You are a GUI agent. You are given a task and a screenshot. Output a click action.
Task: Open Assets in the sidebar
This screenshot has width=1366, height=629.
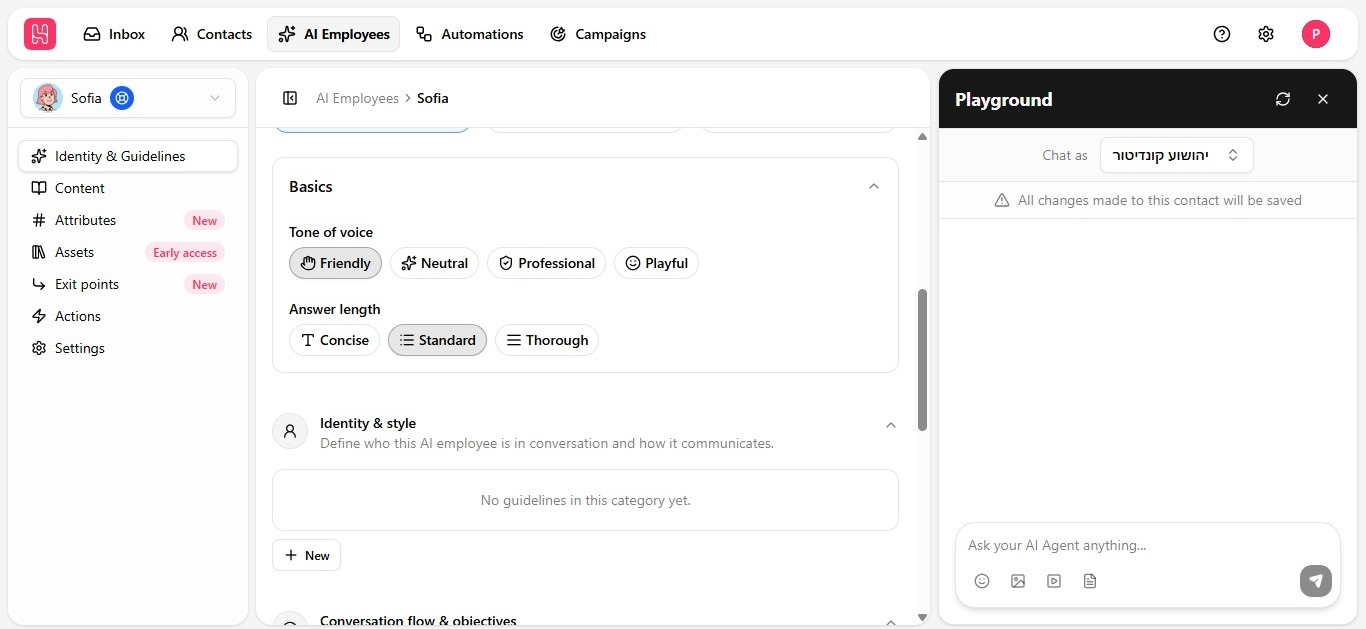pyautogui.click(x=128, y=252)
